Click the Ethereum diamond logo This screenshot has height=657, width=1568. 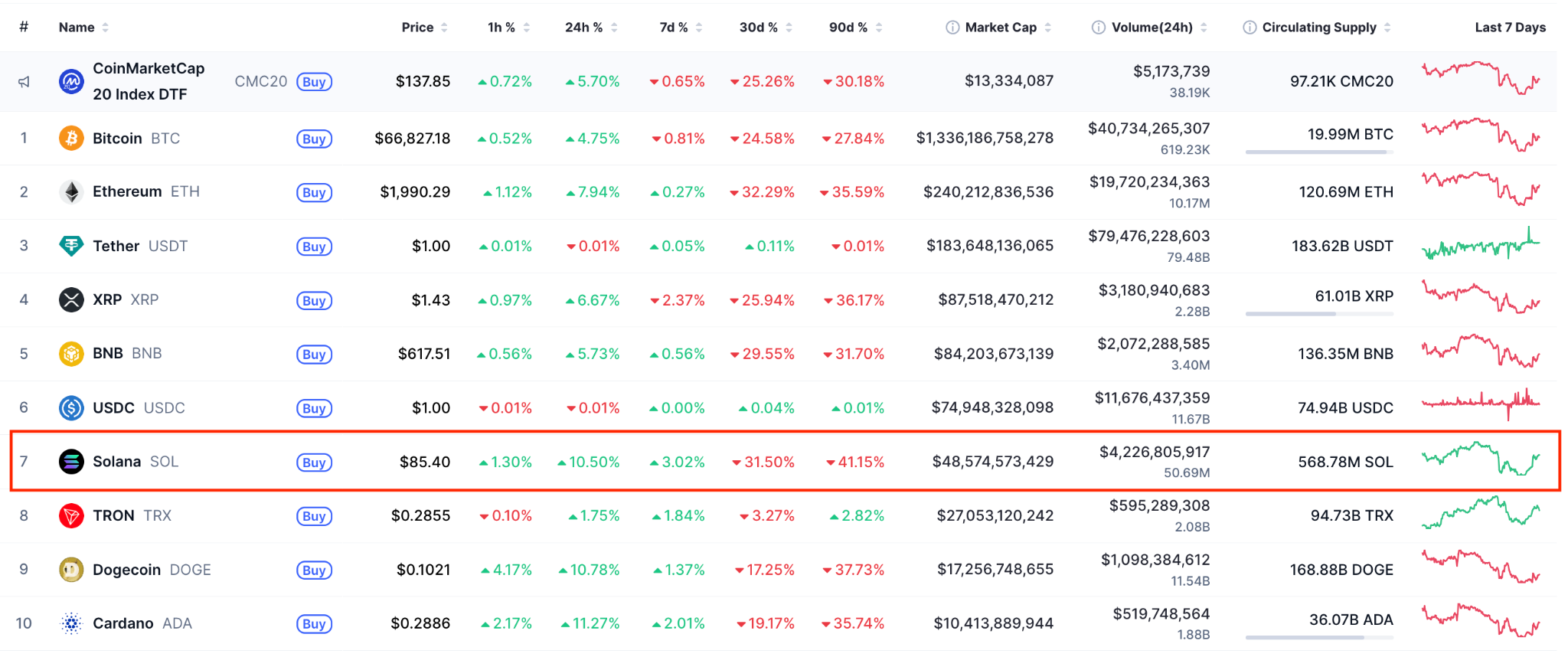point(71,192)
